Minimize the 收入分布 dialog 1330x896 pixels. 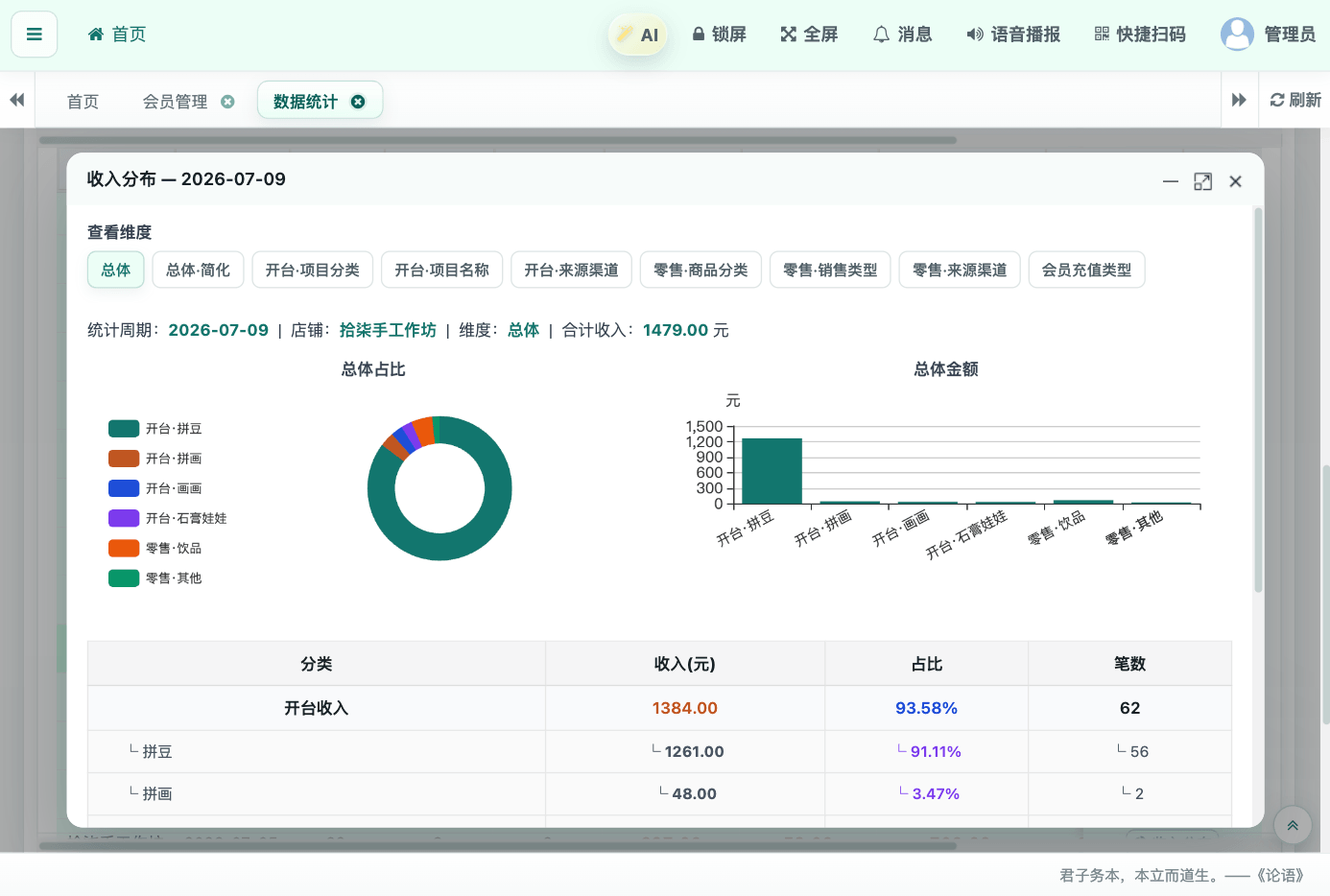pos(1171,181)
